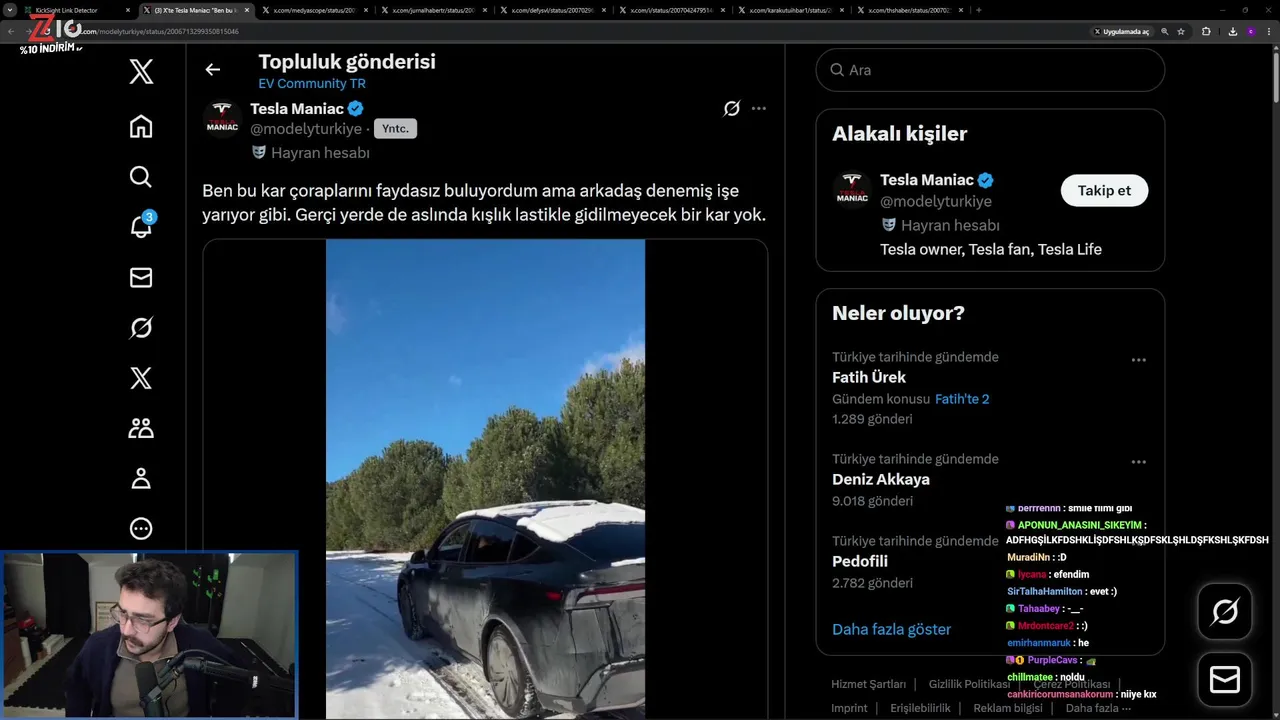Open the More circle menu in sidebar
The height and width of the screenshot is (720, 1280).
pyautogui.click(x=141, y=528)
